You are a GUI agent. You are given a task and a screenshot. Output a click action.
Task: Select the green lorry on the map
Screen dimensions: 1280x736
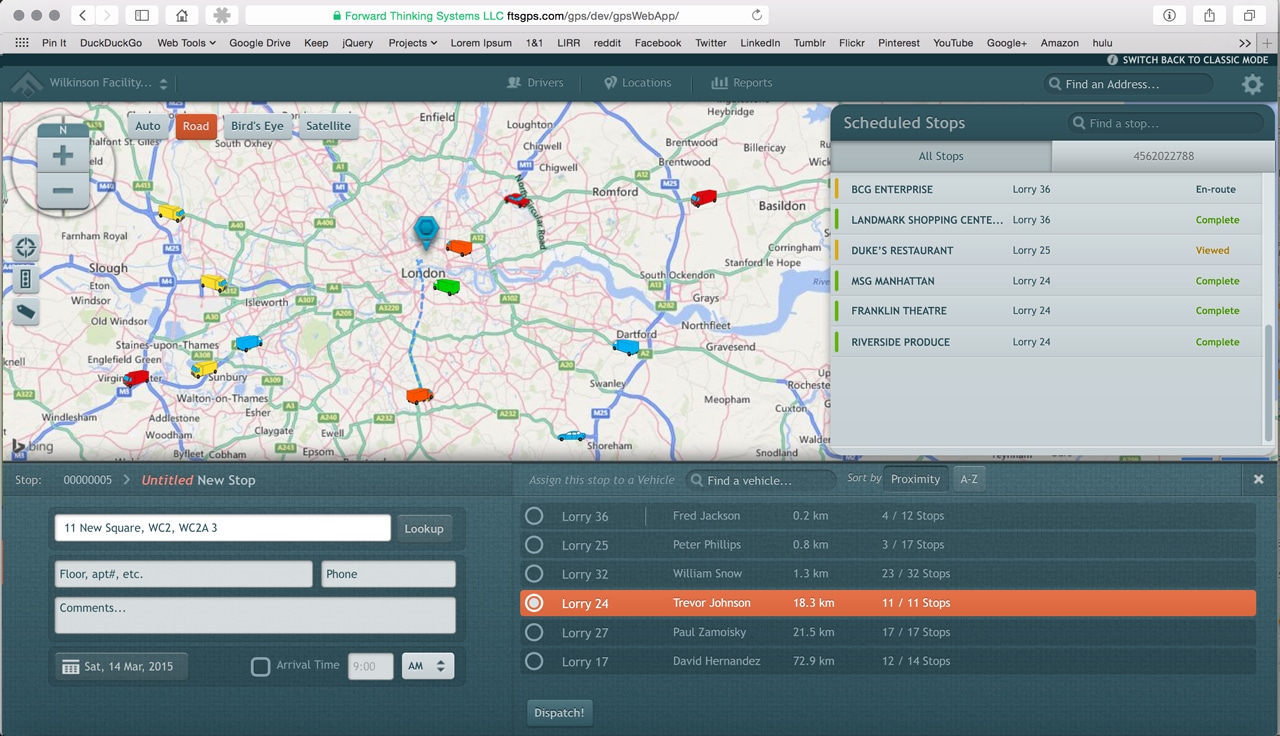pyautogui.click(x=446, y=286)
